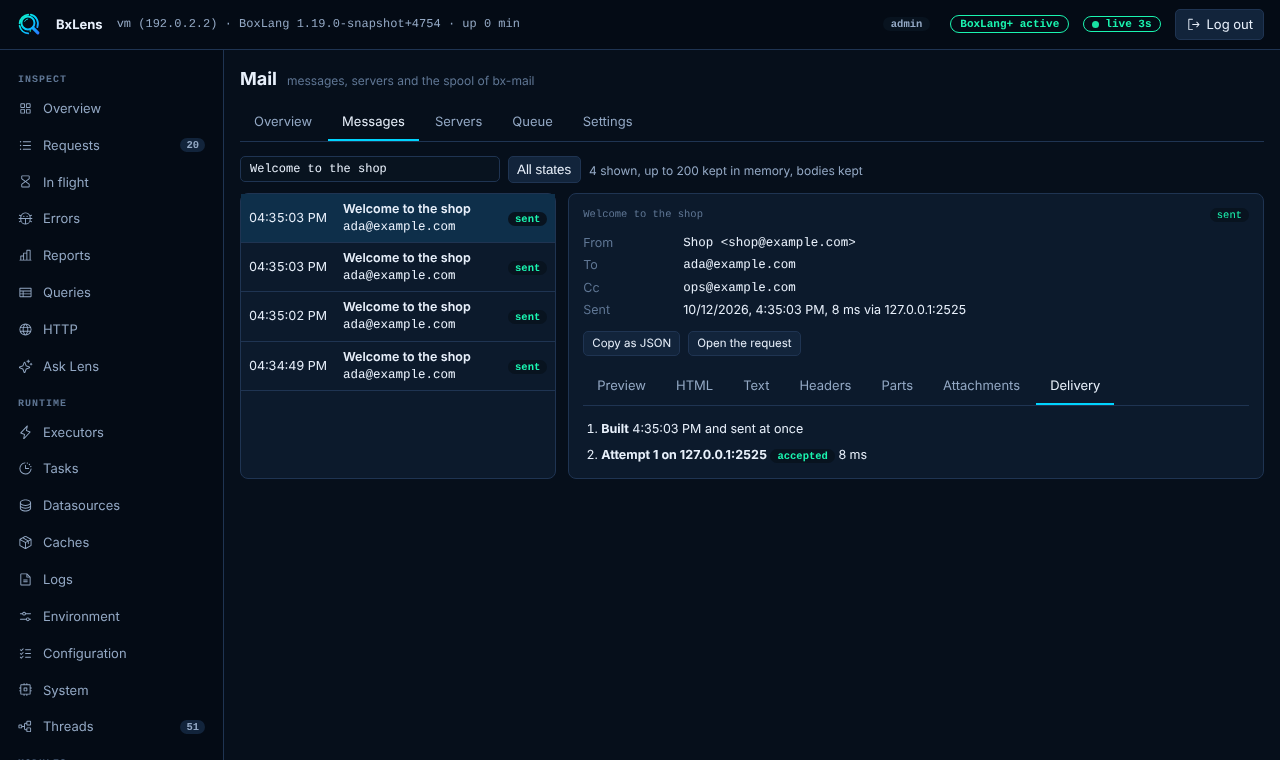The height and width of the screenshot is (760, 1280).
Task: Click the accepted status on Attempt 1
Action: coord(803,456)
